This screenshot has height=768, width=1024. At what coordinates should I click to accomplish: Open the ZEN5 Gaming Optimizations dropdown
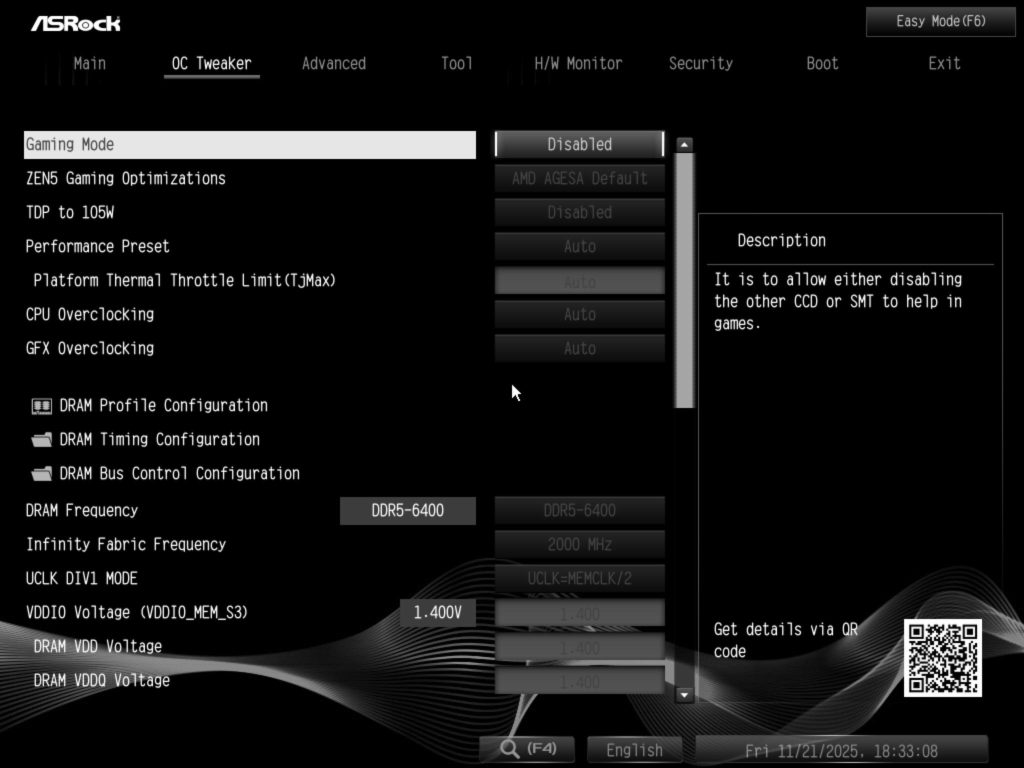[579, 178]
